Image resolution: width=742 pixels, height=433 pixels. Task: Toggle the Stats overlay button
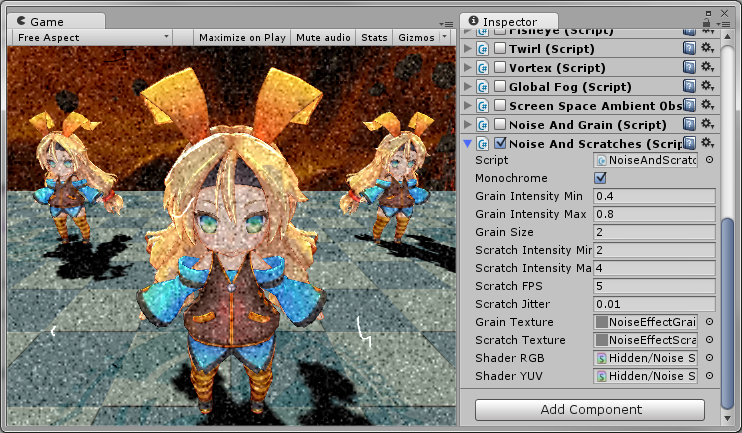coord(374,37)
